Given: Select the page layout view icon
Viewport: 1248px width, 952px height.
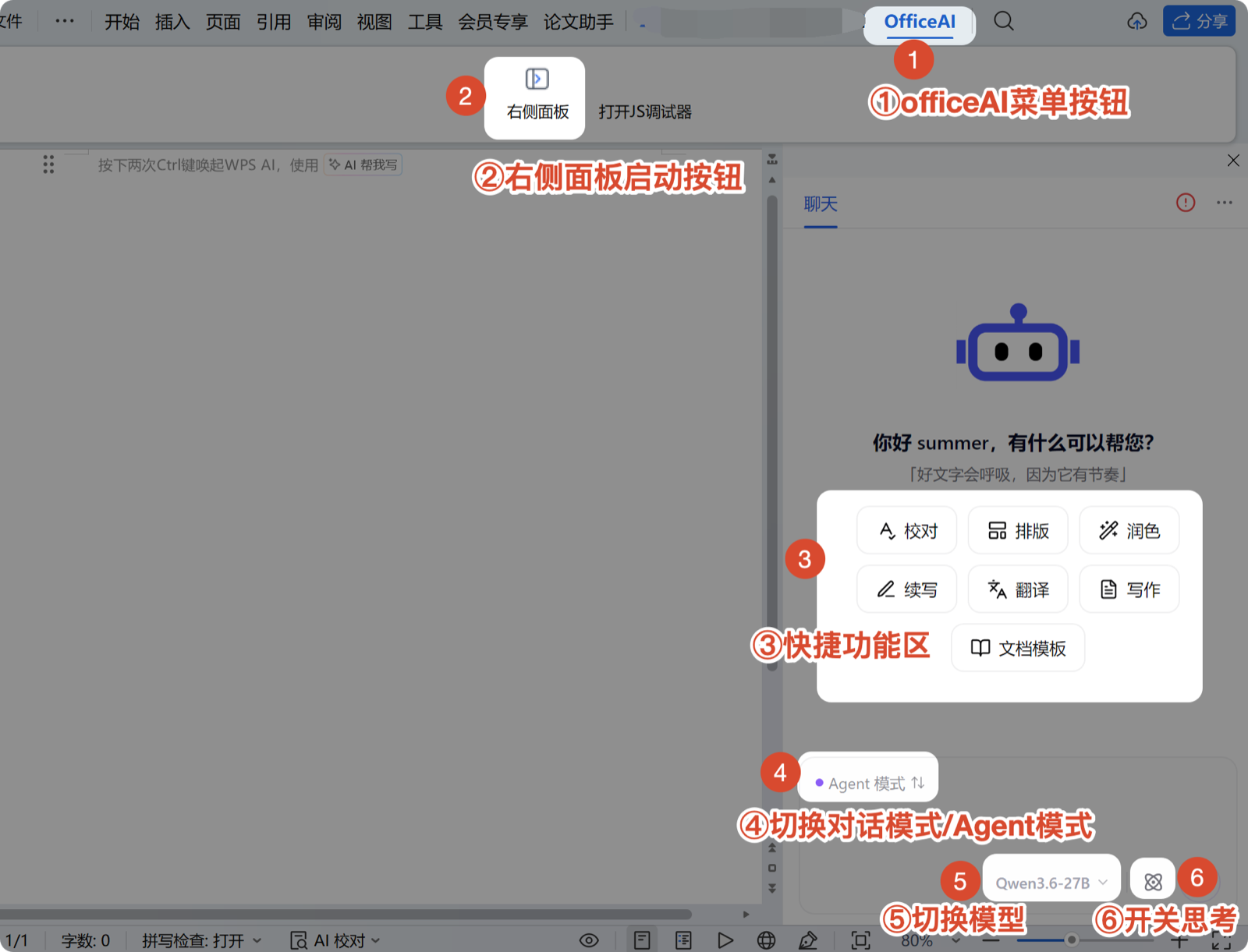Looking at the screenshot, I should coord(642,940).
